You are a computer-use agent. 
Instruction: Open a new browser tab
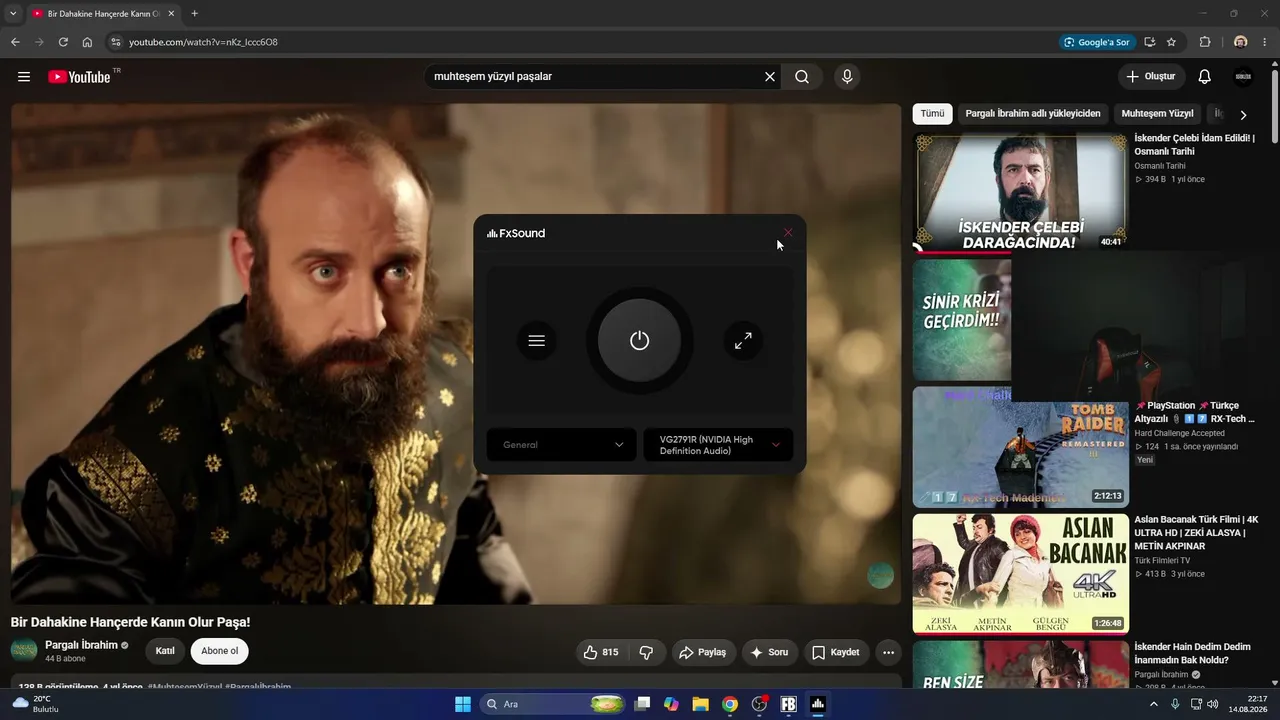click(x=194, y=14)
